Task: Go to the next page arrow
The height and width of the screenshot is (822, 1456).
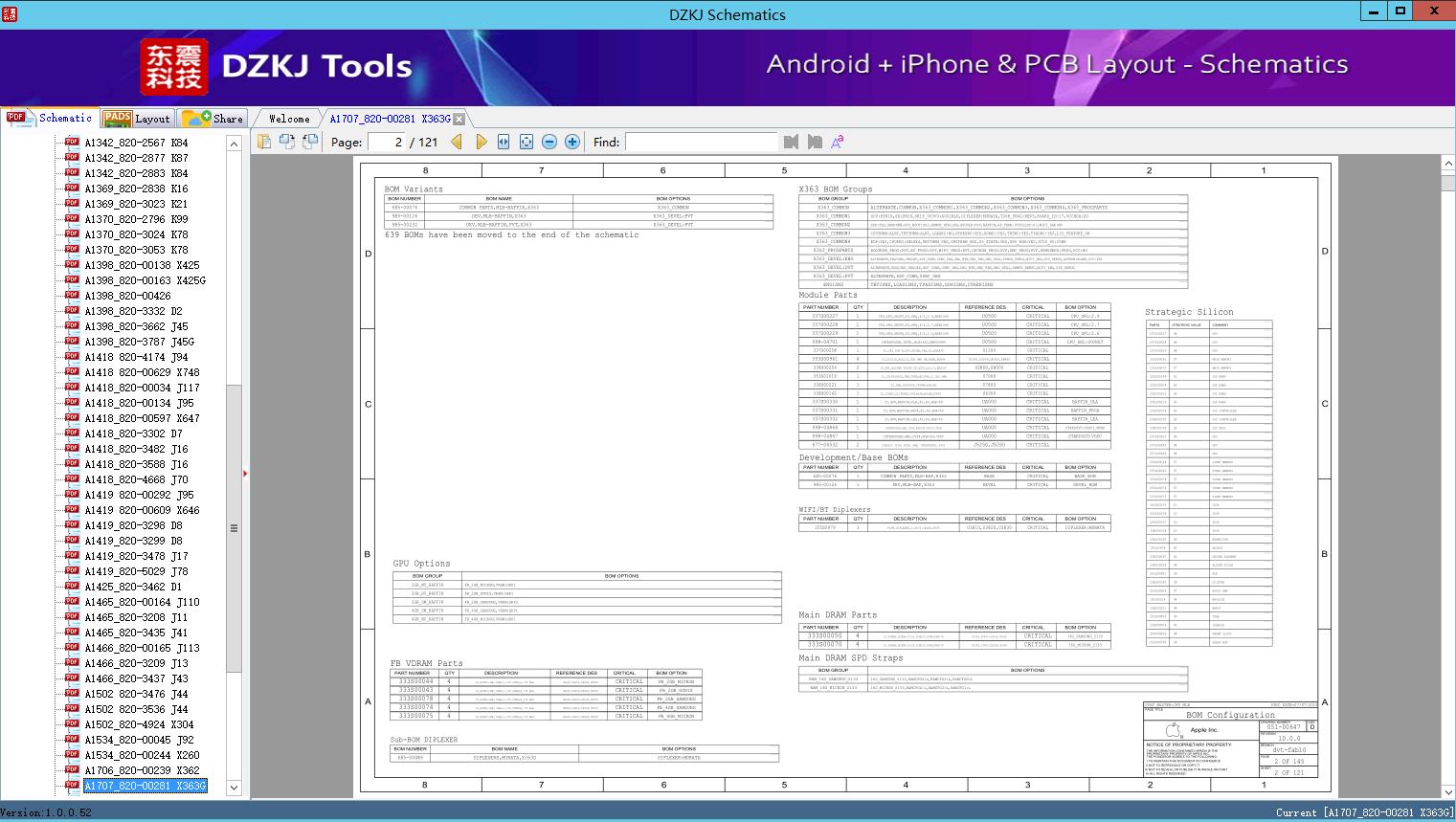Action: point(481,142)
